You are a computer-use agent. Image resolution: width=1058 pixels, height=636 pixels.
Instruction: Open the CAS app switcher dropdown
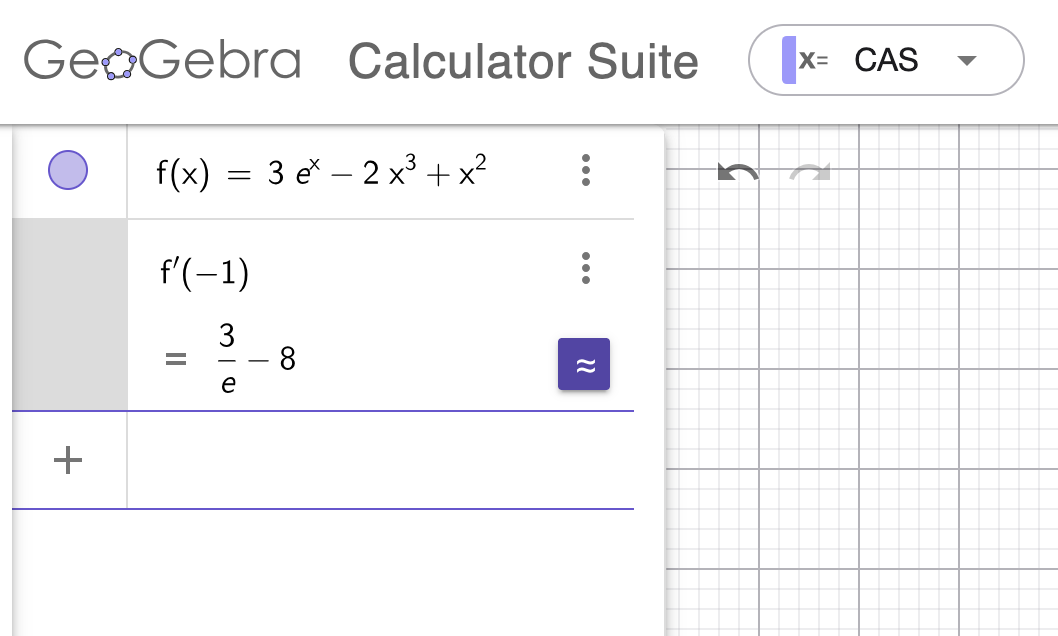885,60
